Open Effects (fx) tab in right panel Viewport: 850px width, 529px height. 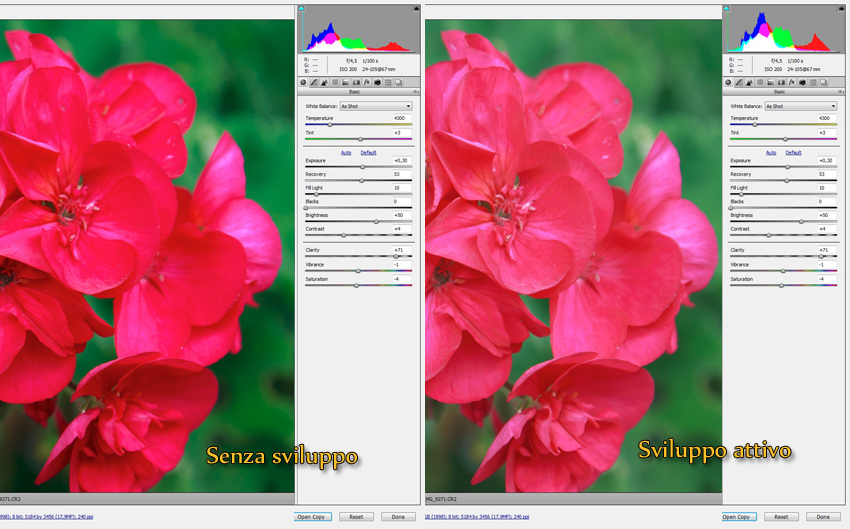pos(791,82)
